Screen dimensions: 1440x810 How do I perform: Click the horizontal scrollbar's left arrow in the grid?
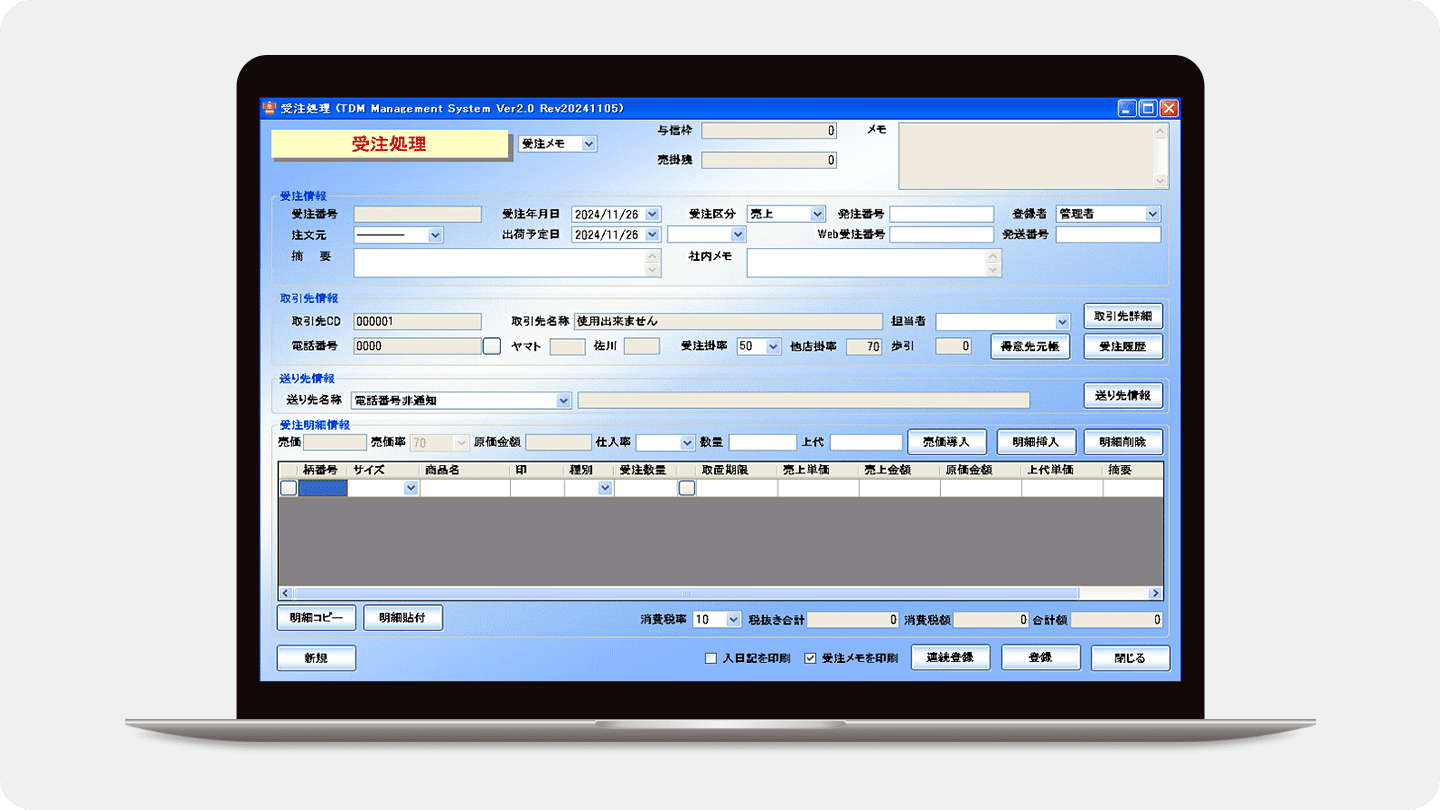[285, 593]
